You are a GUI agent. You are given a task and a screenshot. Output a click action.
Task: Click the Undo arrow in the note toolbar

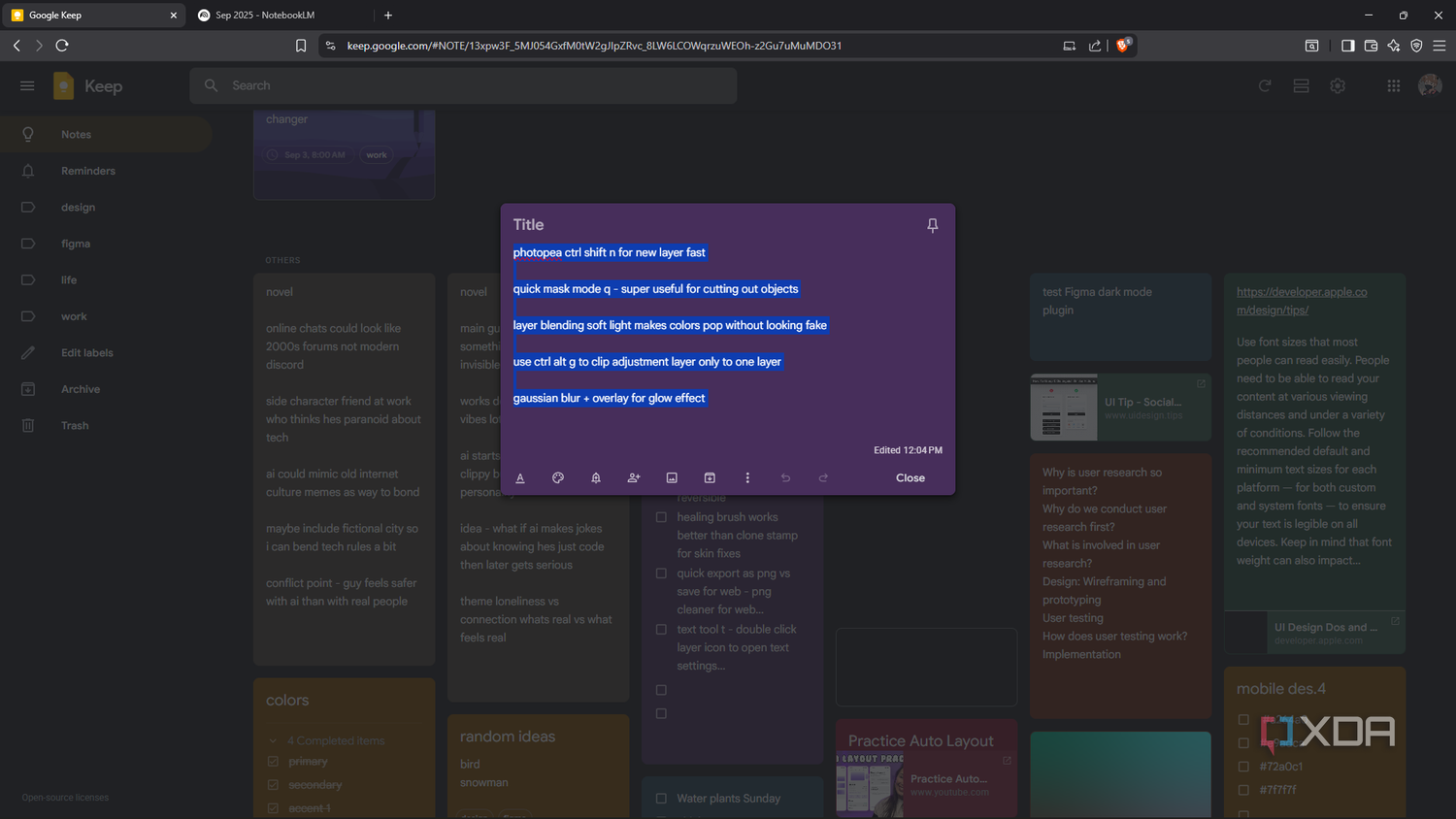click(x=785, y=477)
